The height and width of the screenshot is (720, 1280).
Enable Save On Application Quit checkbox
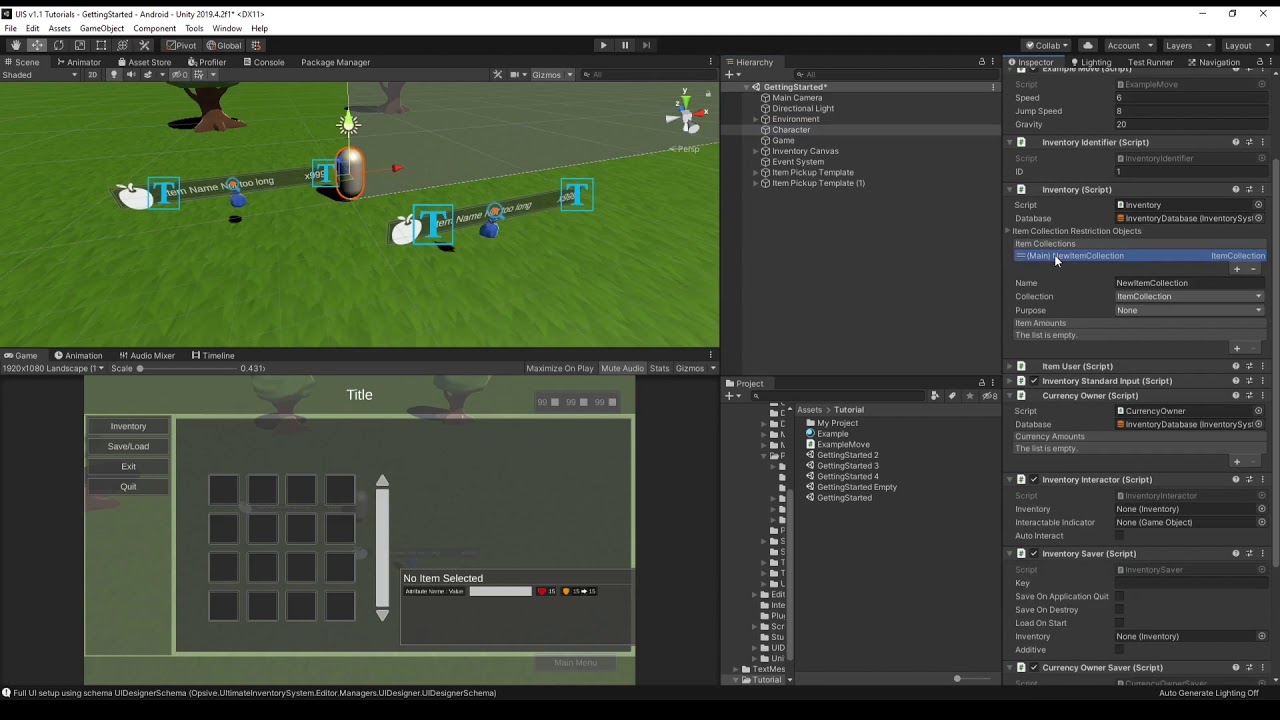tap(1120, 597)
